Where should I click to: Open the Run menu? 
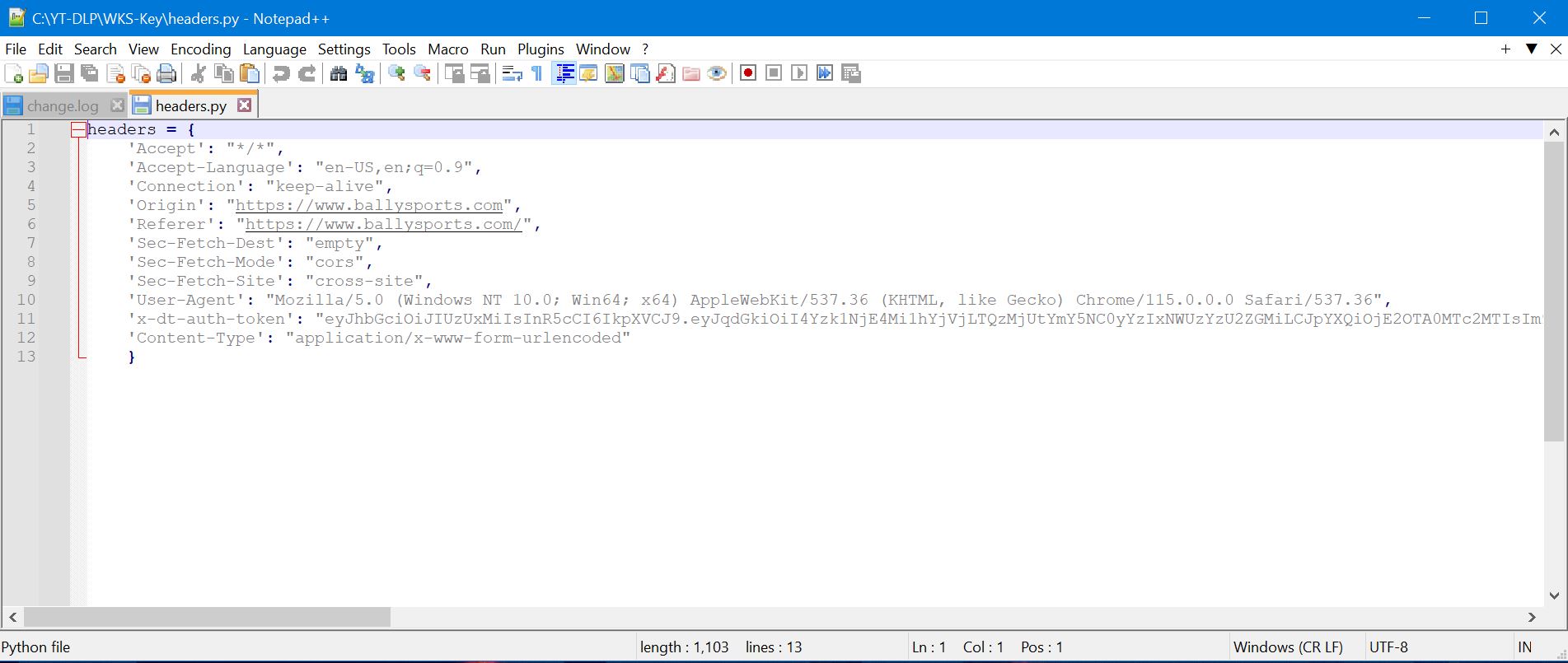click(x=493, y=49)
